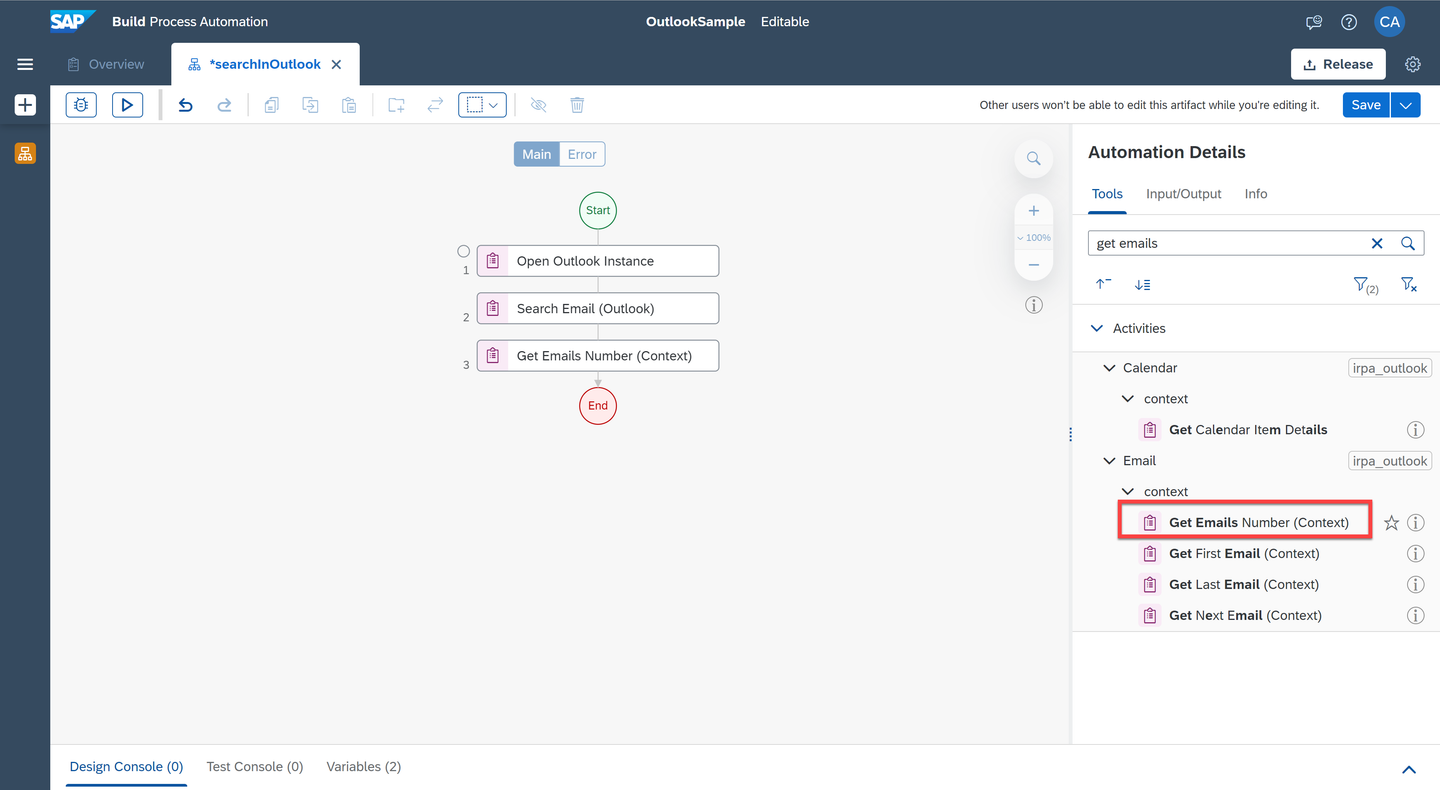Show info for Get Calendar Item Details

(1416, 430)
